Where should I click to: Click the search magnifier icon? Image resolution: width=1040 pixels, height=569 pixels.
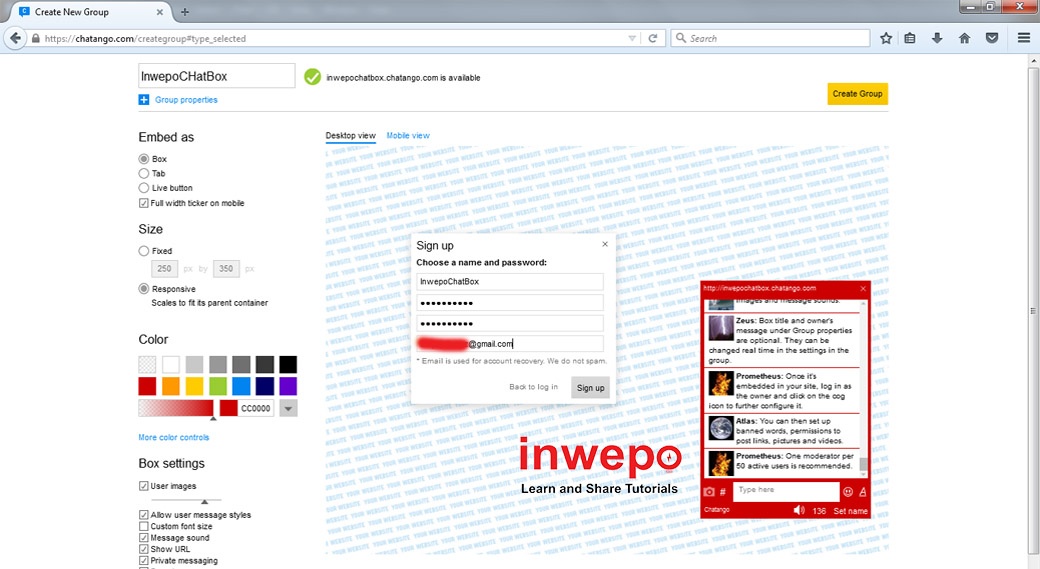(x=681, y=38)
